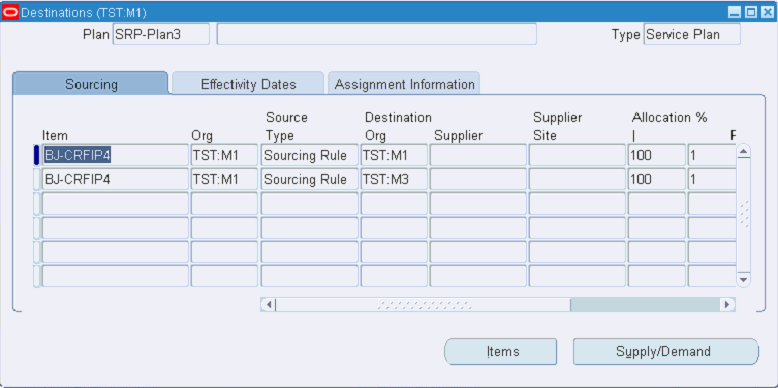This screenshot has width=778, height=388.
Task: Click horizontal scrollbar right arrow
Action: [727, 304]
